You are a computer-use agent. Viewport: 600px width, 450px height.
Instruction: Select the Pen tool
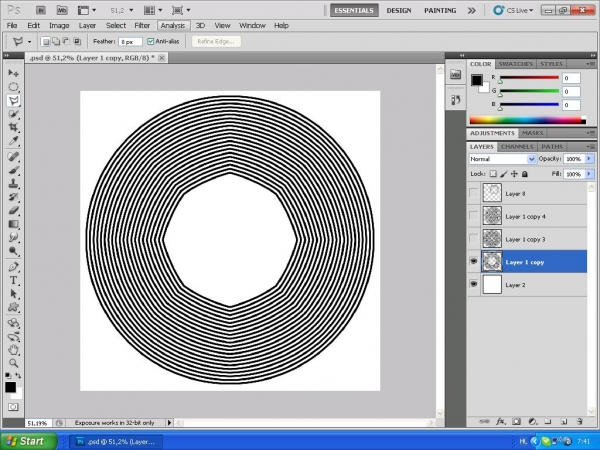13,267
